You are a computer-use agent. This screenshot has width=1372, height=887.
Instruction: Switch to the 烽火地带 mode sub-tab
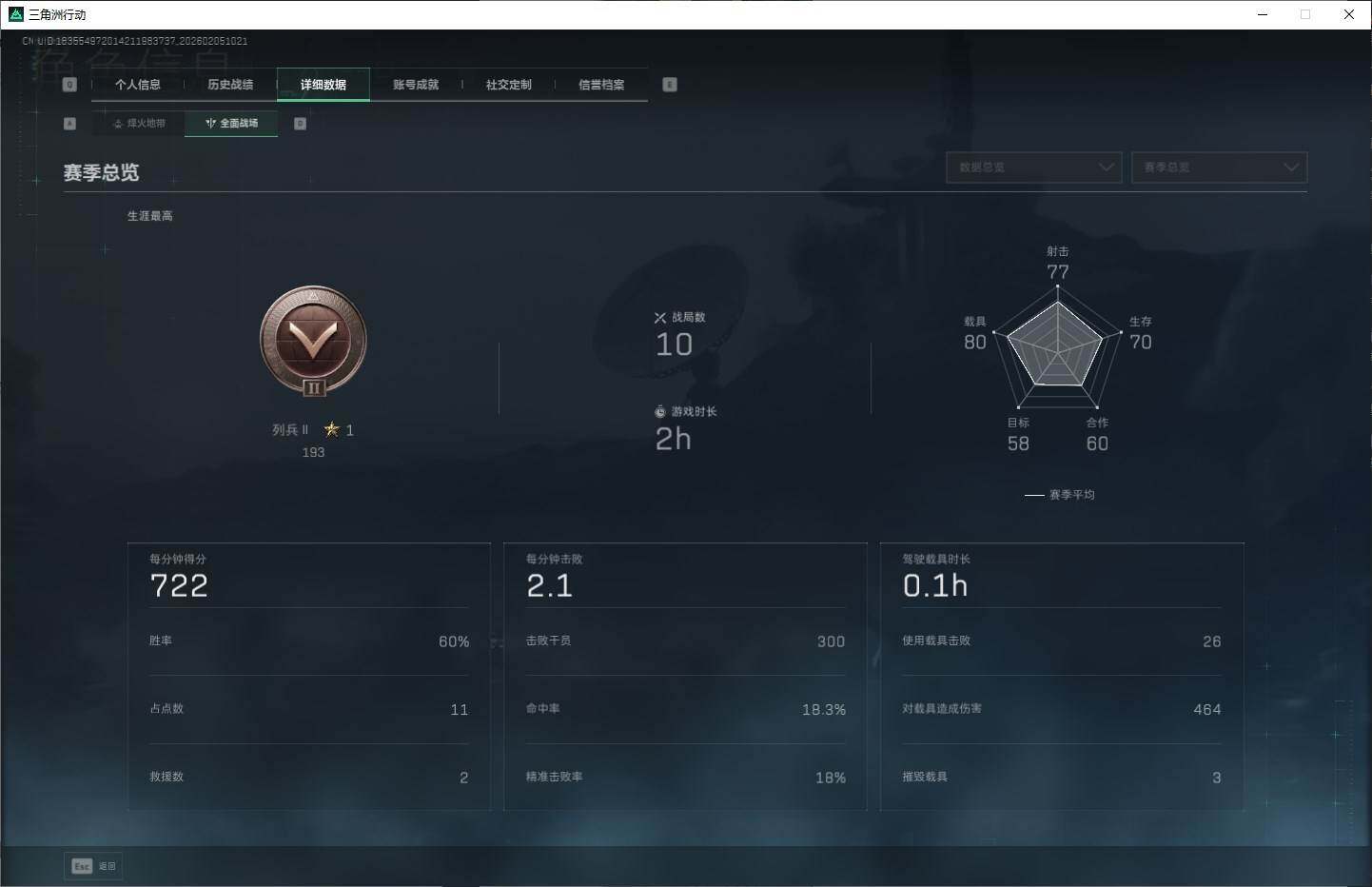click(139, 124)
